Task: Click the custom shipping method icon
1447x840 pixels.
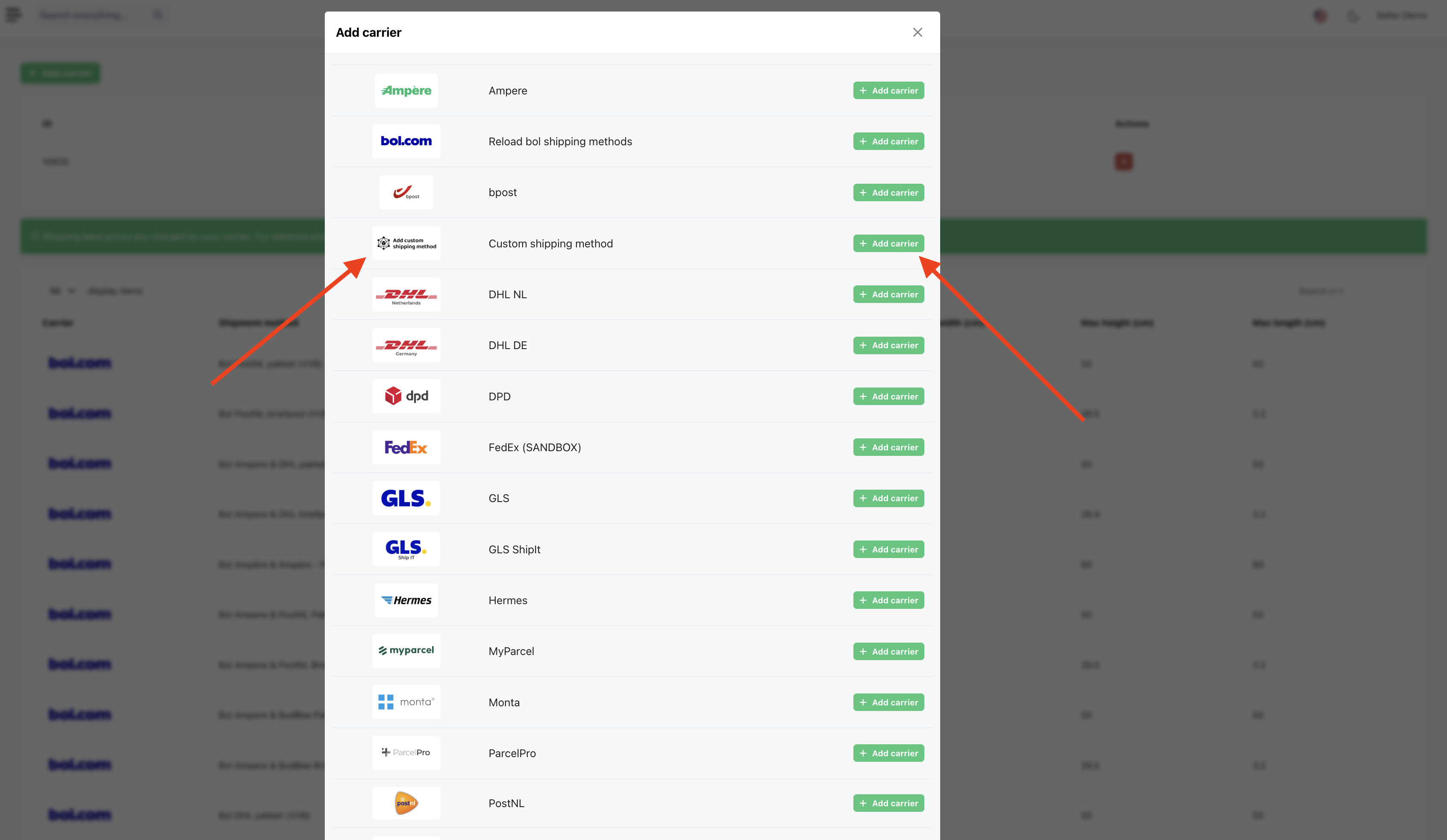Action: point(406,244)
